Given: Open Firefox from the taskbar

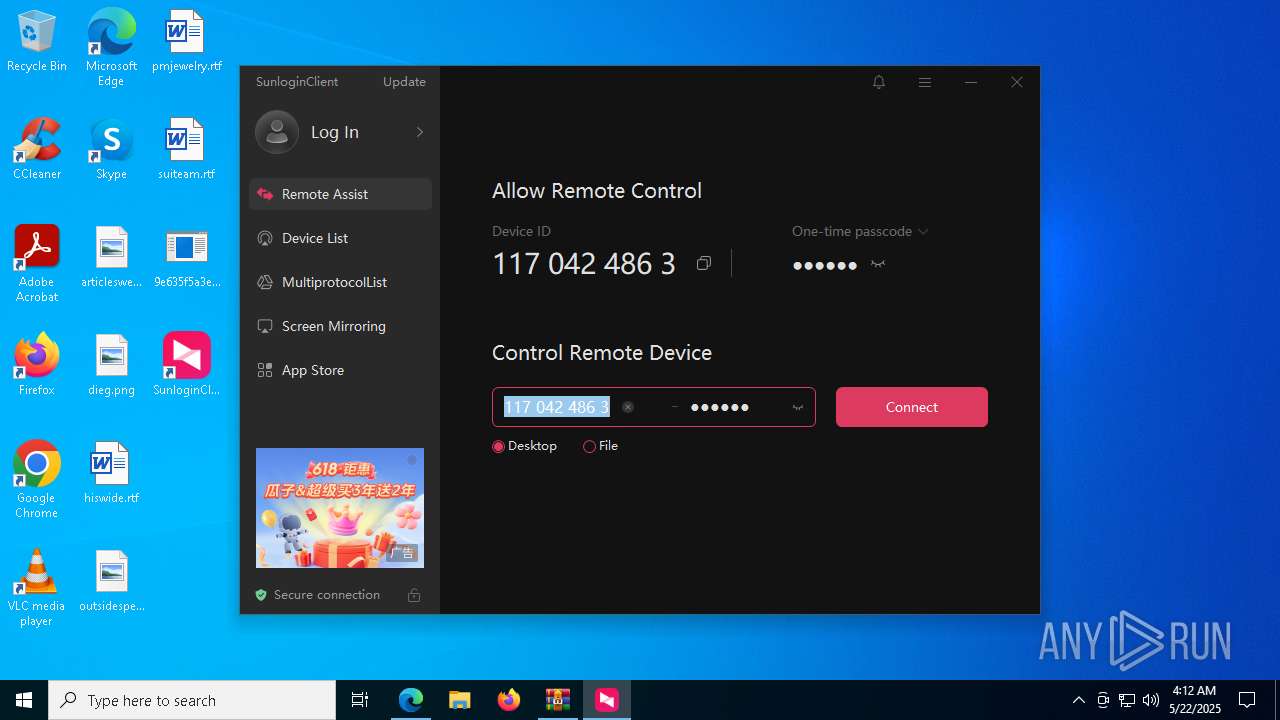Looking at the screenshot, I should pyautogui.click(x=509, y=700).
